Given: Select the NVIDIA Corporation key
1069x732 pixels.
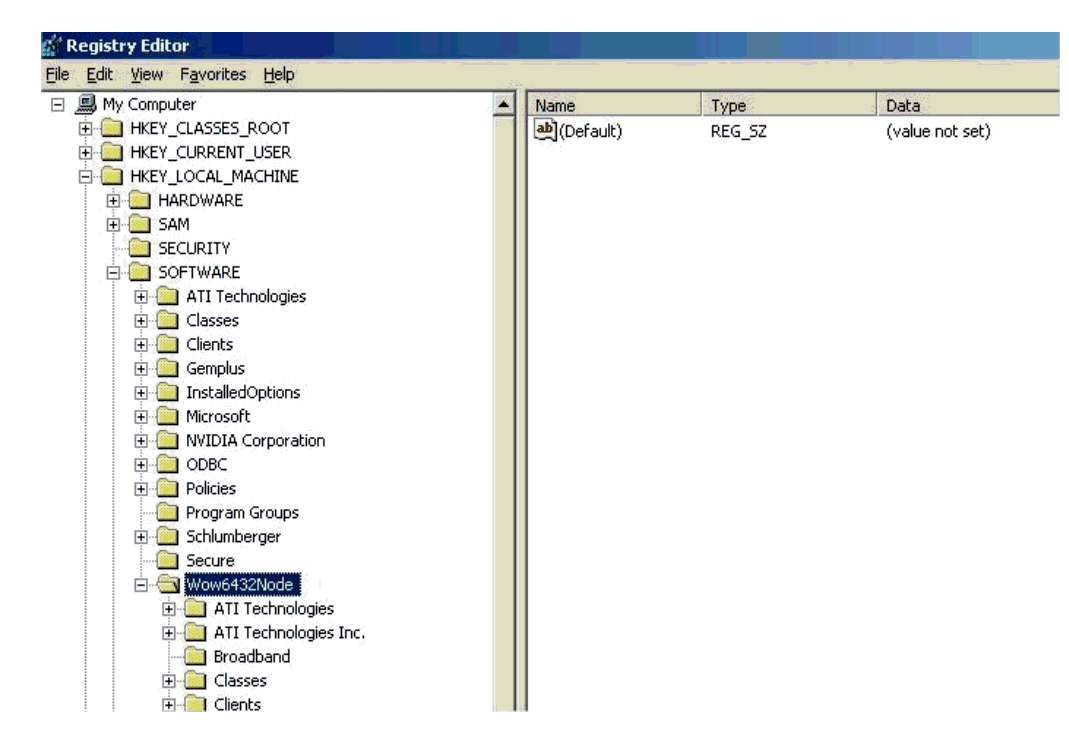Looking at the screenshot, I should [255, 441].
